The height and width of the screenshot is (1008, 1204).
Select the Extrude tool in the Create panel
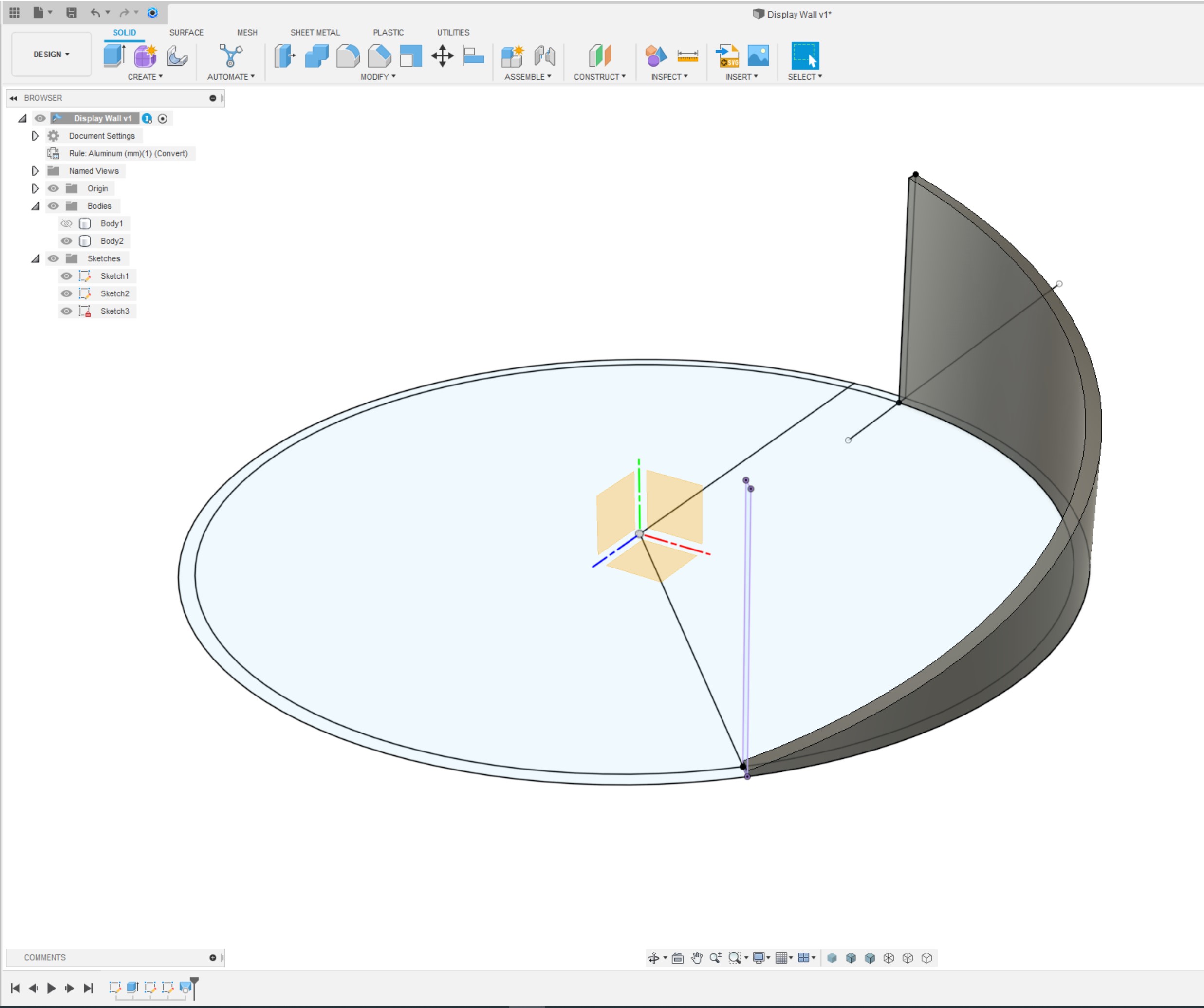(114, 55)
